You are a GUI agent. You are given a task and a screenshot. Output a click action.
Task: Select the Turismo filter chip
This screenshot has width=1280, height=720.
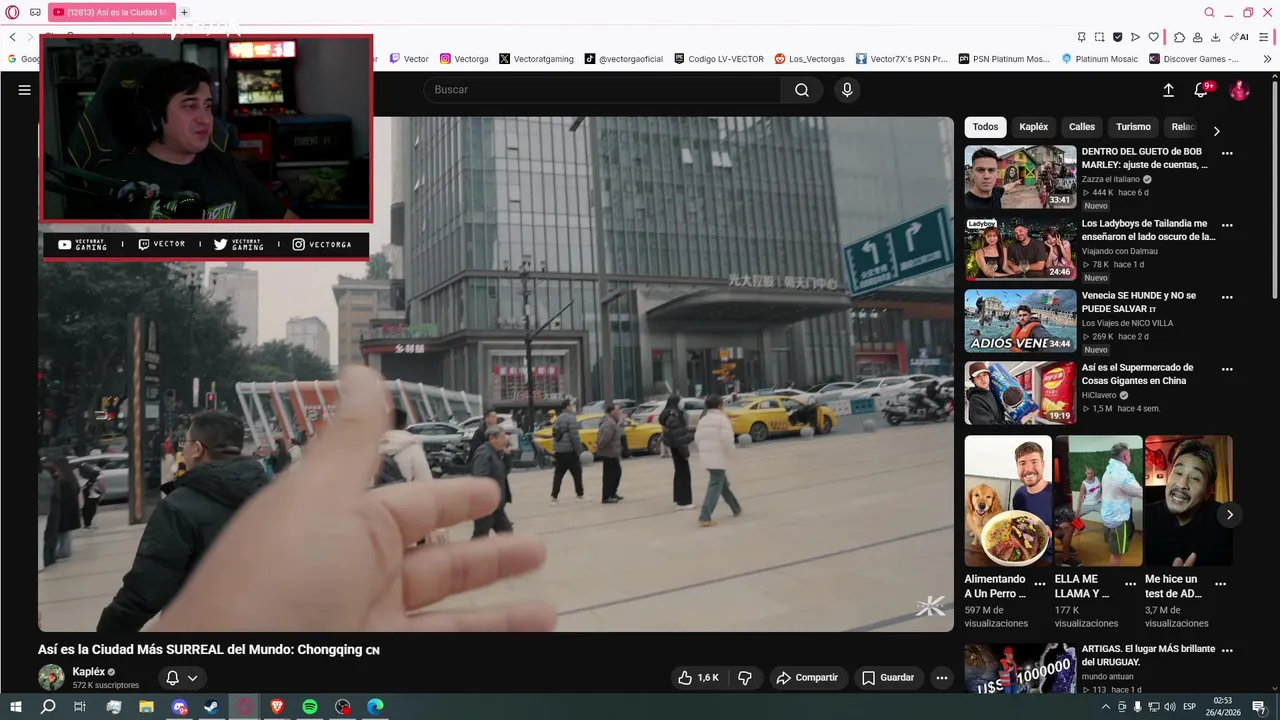tap(1133, 127)
